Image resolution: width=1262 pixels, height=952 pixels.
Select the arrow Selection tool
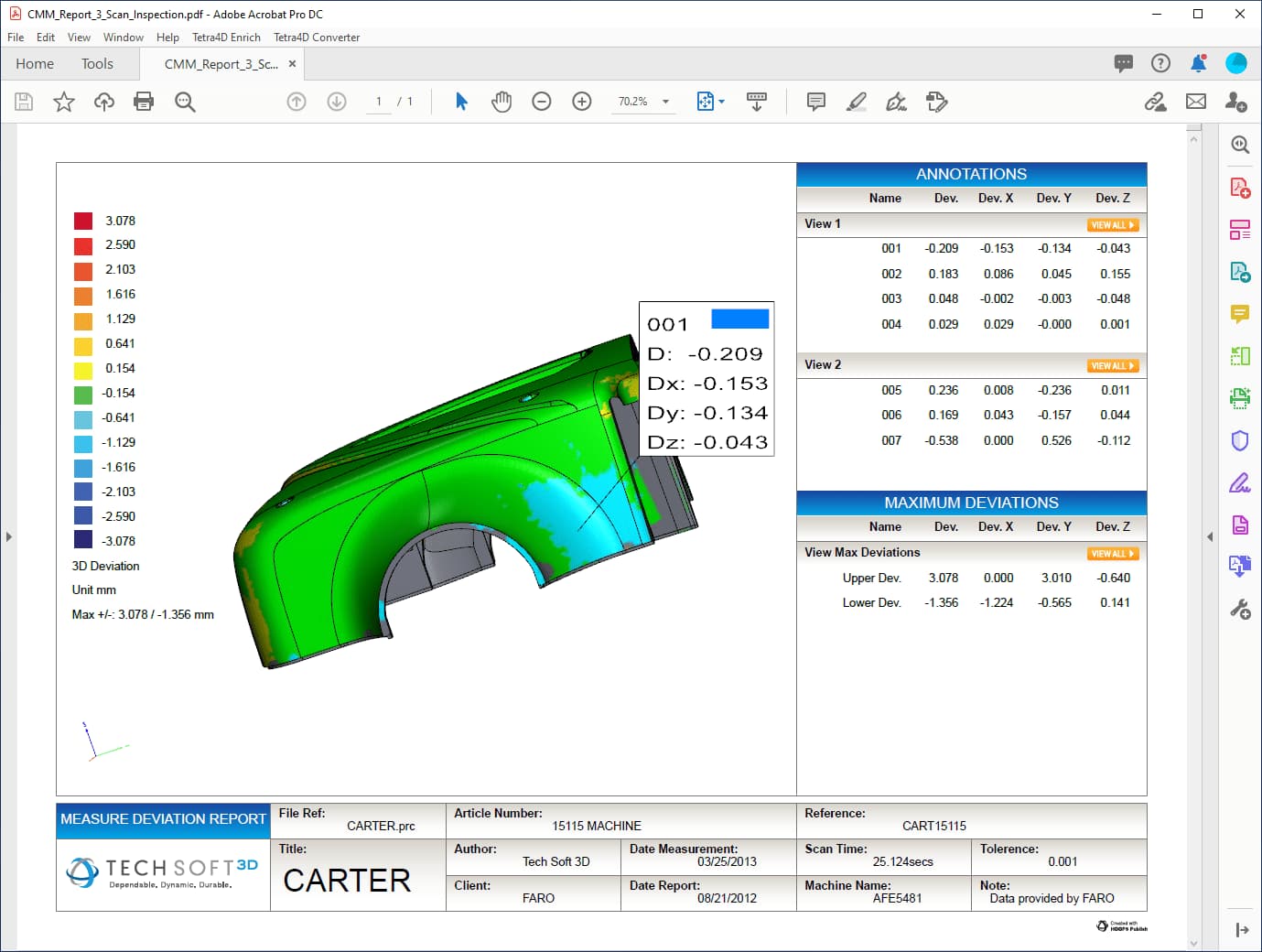(x=461, y=102)
